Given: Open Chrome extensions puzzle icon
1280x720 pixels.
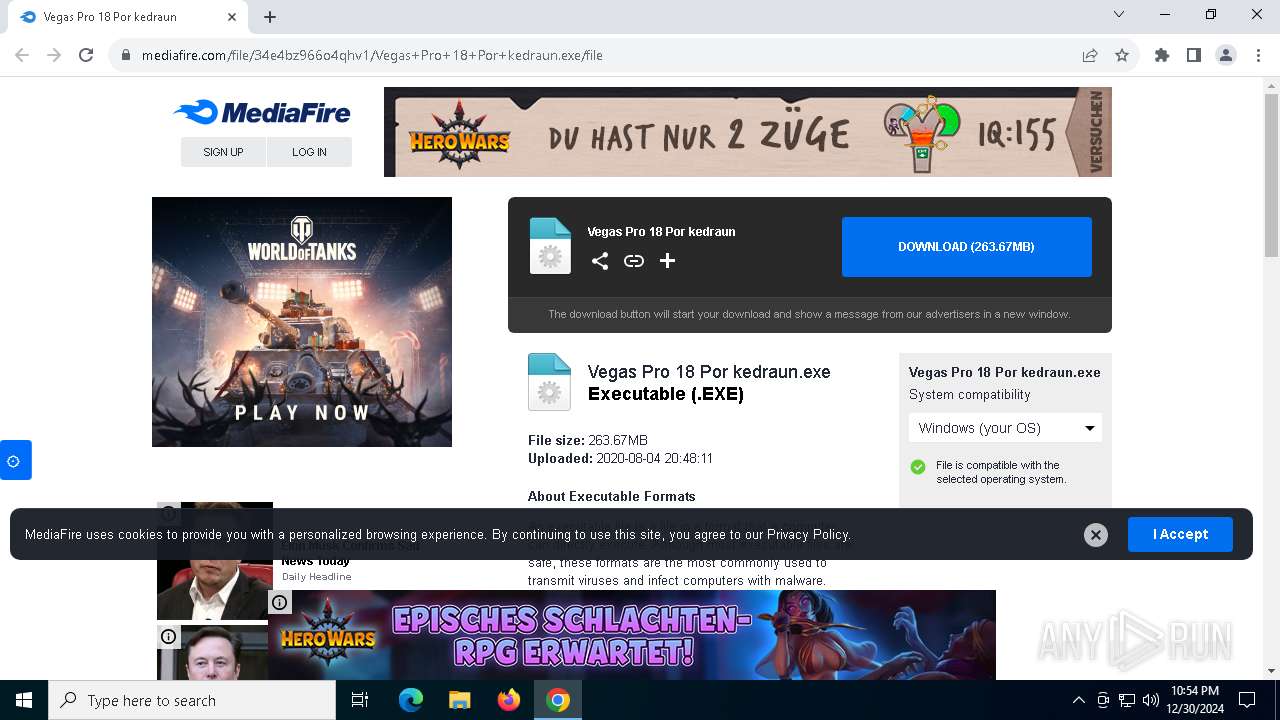Looking at the screenshot, I should [1162, 55].
